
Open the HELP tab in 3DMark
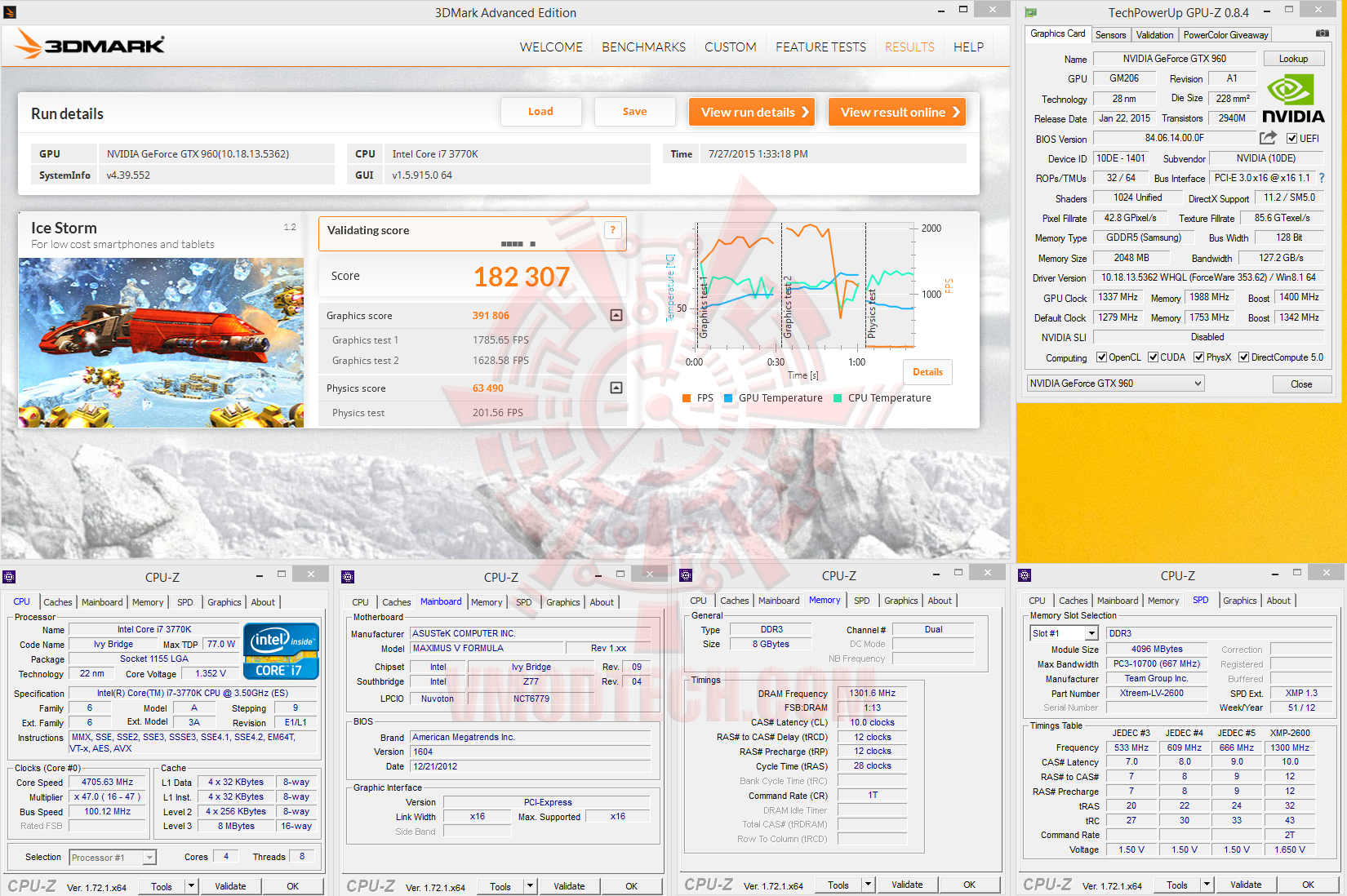click(x=968, y=47)
